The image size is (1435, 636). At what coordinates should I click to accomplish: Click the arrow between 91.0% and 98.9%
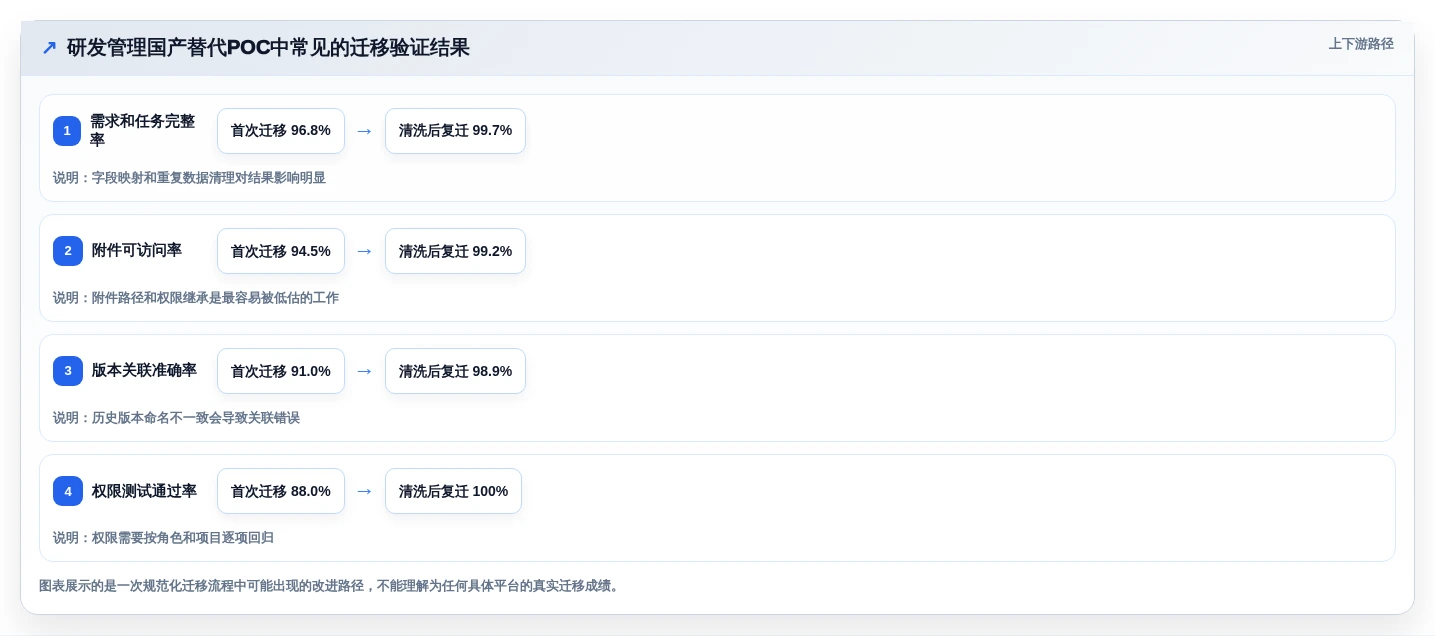(x=365, y=371)
